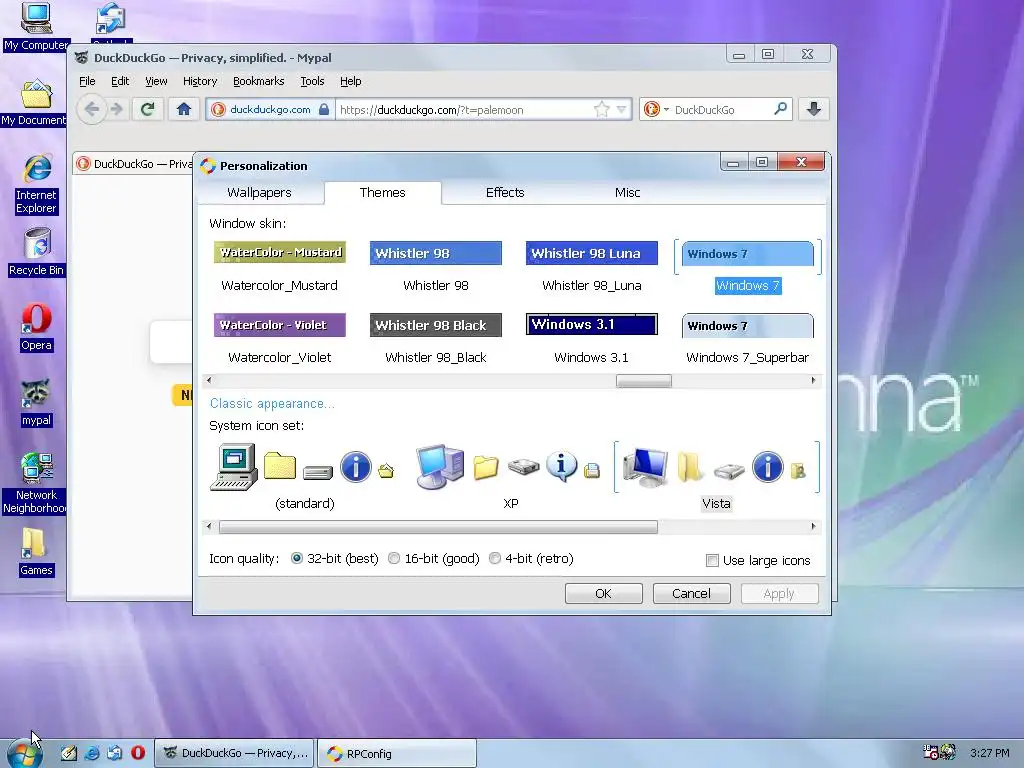Click the icon set list left arrow

pyautogui.click(x=209, y=526)
